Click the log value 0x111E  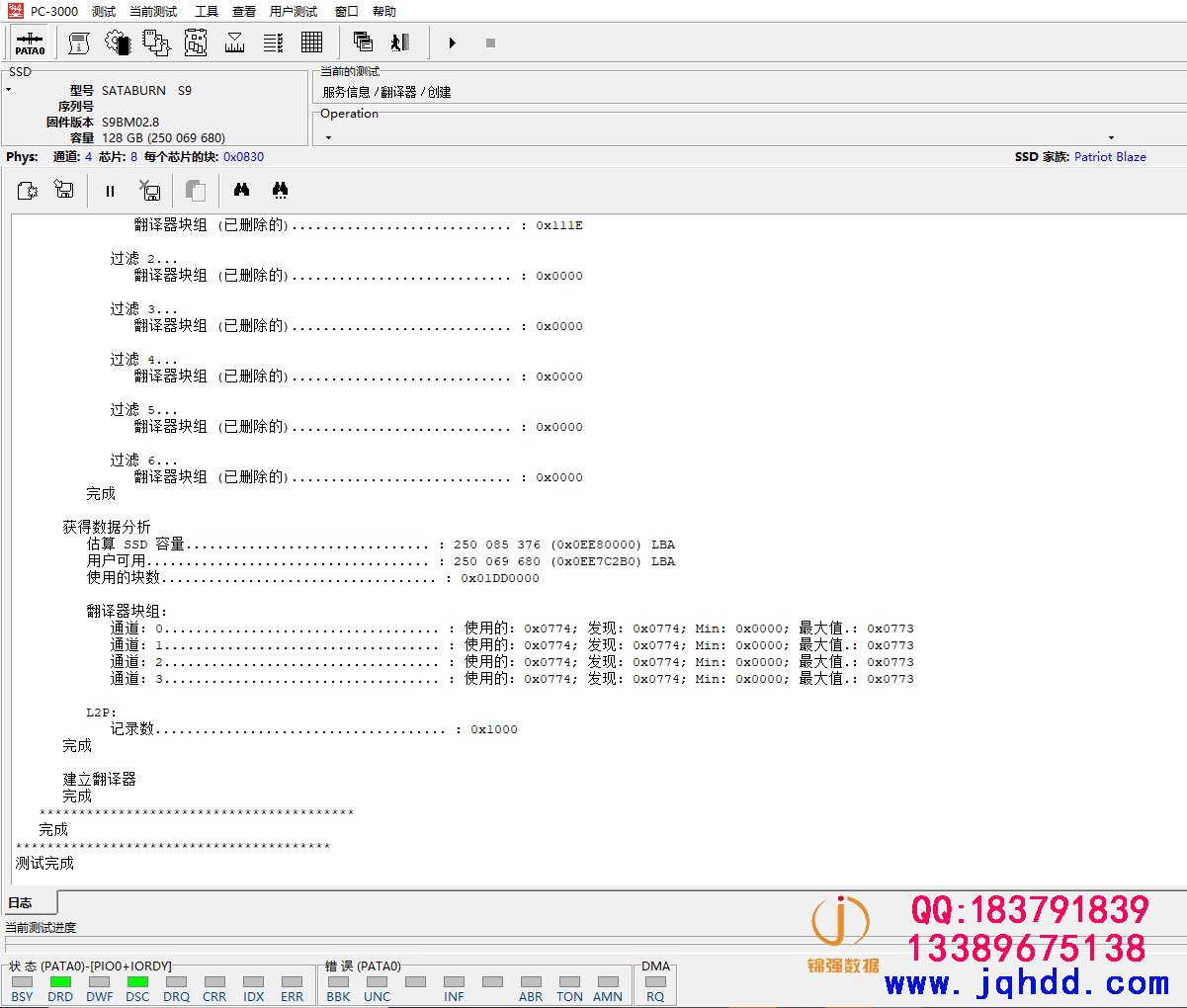pyautogui.click(x=559, y=225)
